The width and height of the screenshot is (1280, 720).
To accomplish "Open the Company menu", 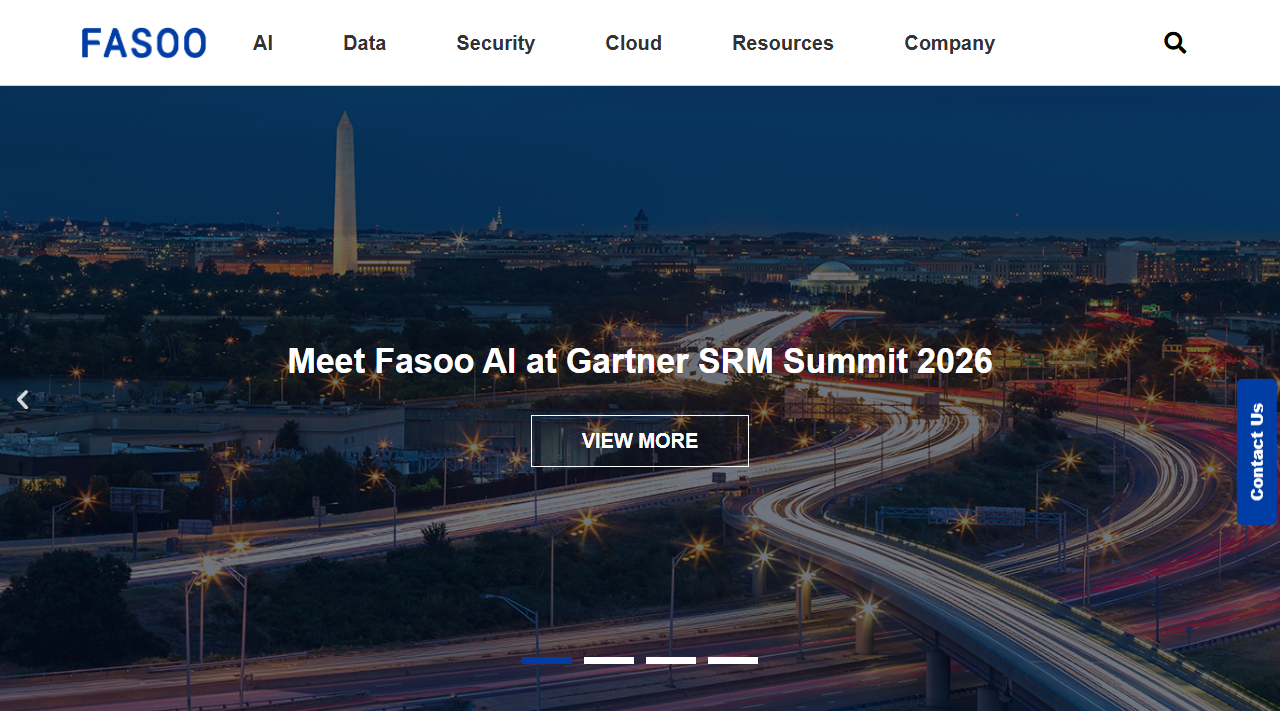I will coord(949,43).
